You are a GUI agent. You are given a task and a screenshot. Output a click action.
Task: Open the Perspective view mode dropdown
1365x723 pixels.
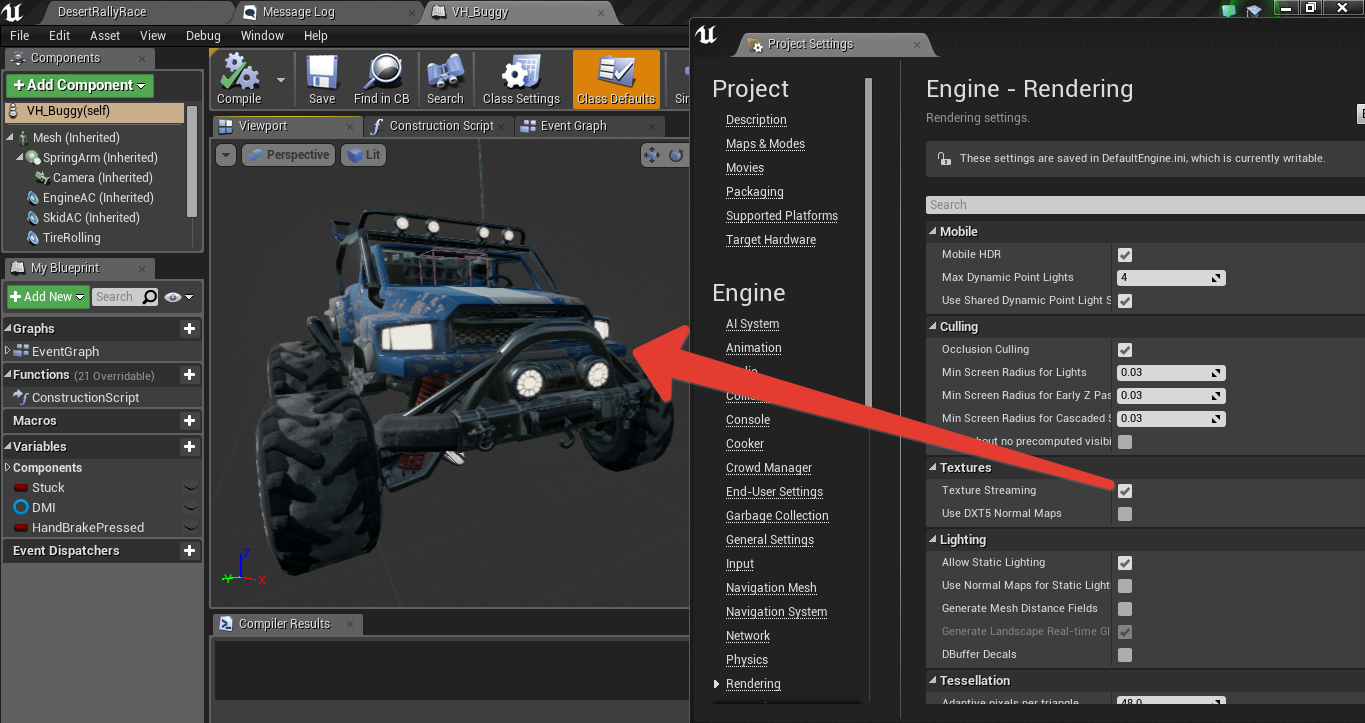point(287,155)
